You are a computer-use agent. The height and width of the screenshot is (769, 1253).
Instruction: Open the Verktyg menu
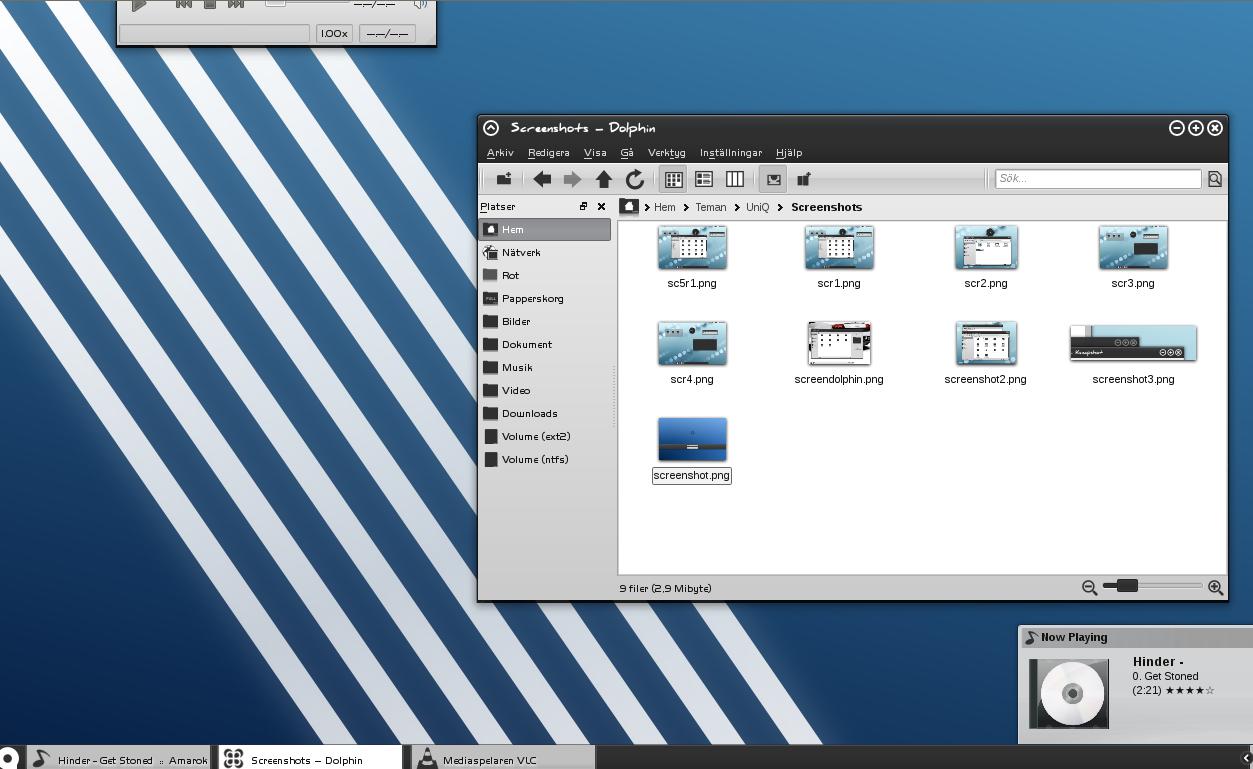[x=666, y=153]
